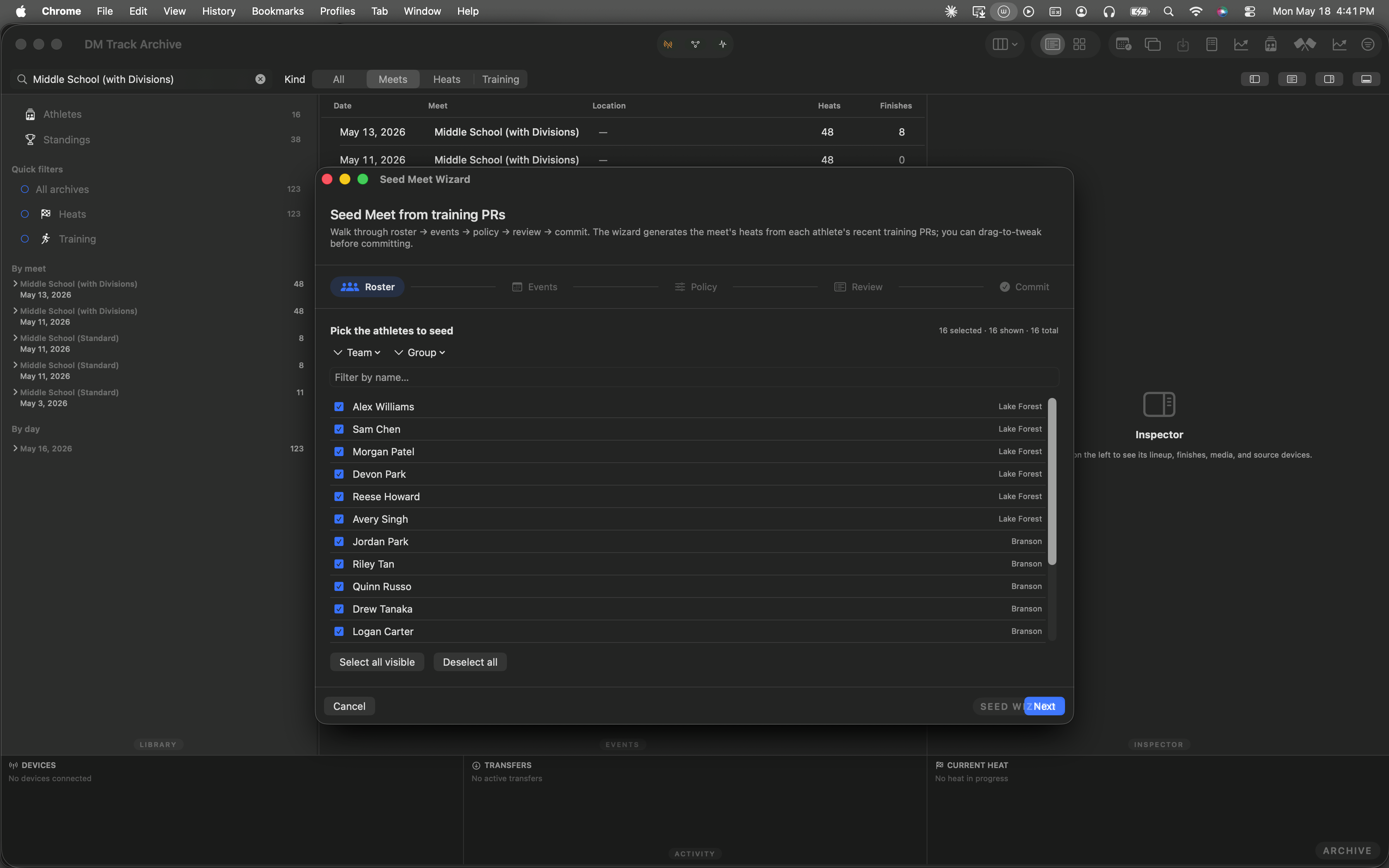Click the headphones menu bar icon
Screen dimensions: 1389x868
pos(1109,12)
